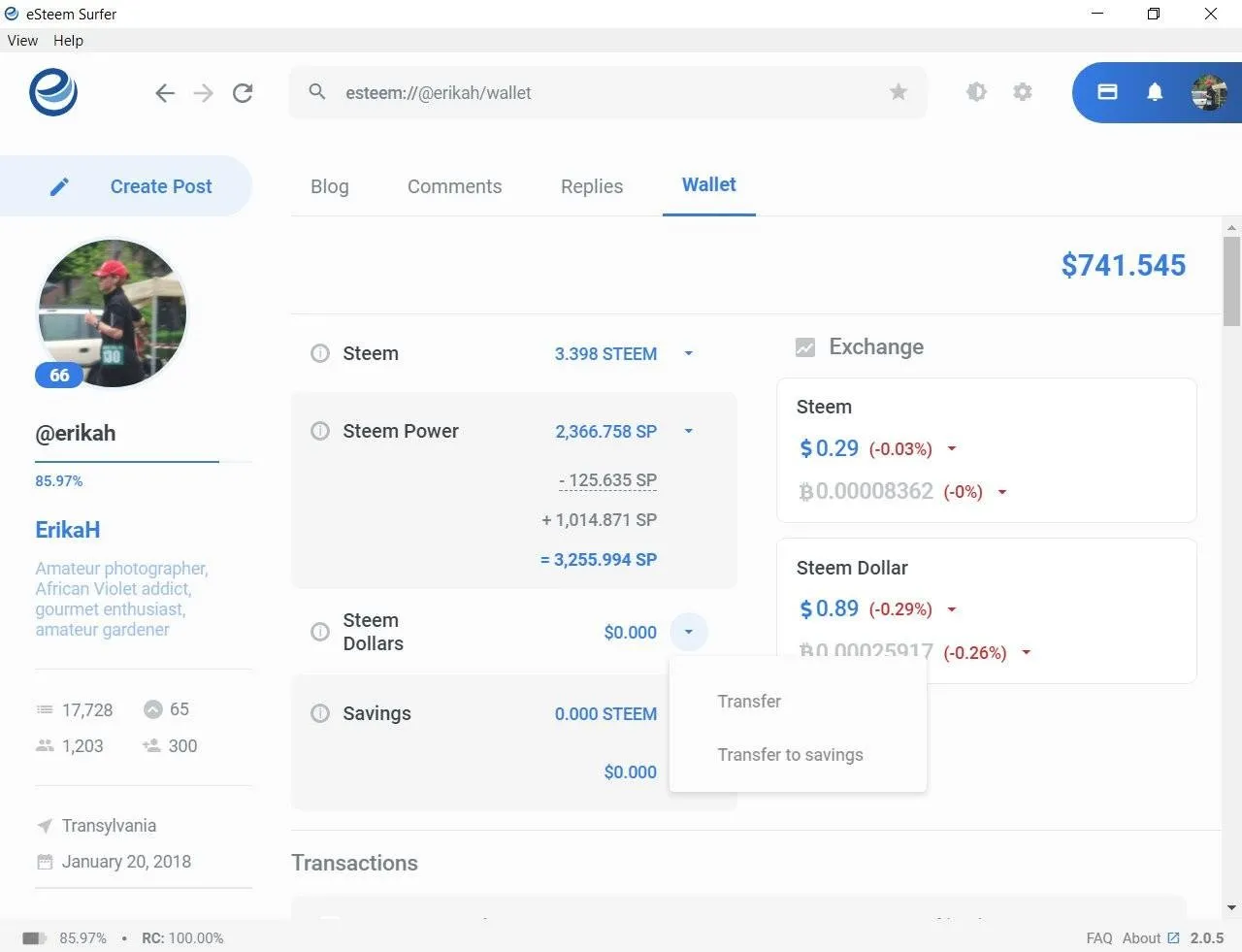Click the following icon beside 300
The image size is (1242, 952).
click(151, 745)
